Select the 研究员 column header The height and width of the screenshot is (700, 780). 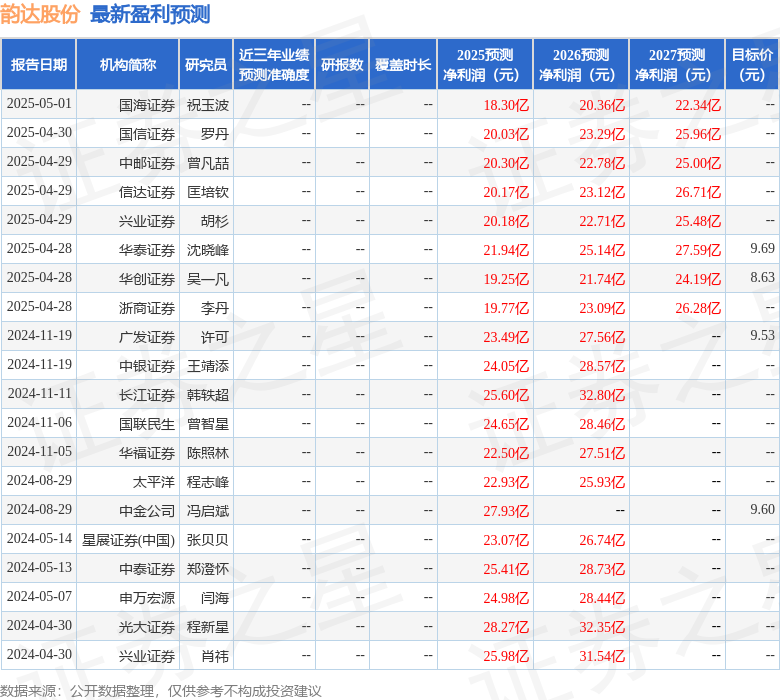pyautogui.click(x=206, y=65)
